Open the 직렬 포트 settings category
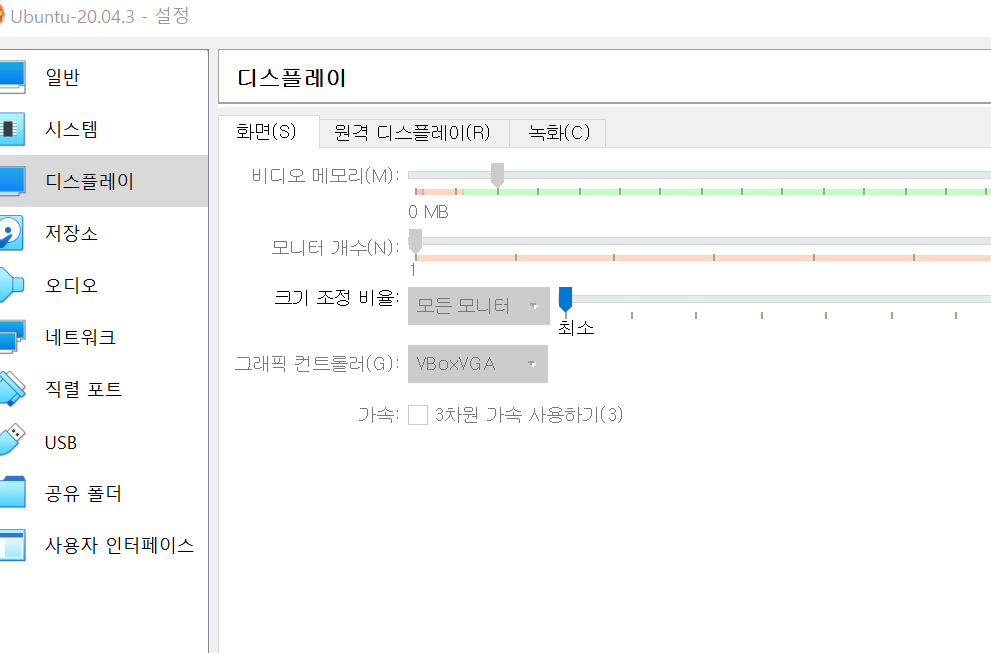 [104, 388]
